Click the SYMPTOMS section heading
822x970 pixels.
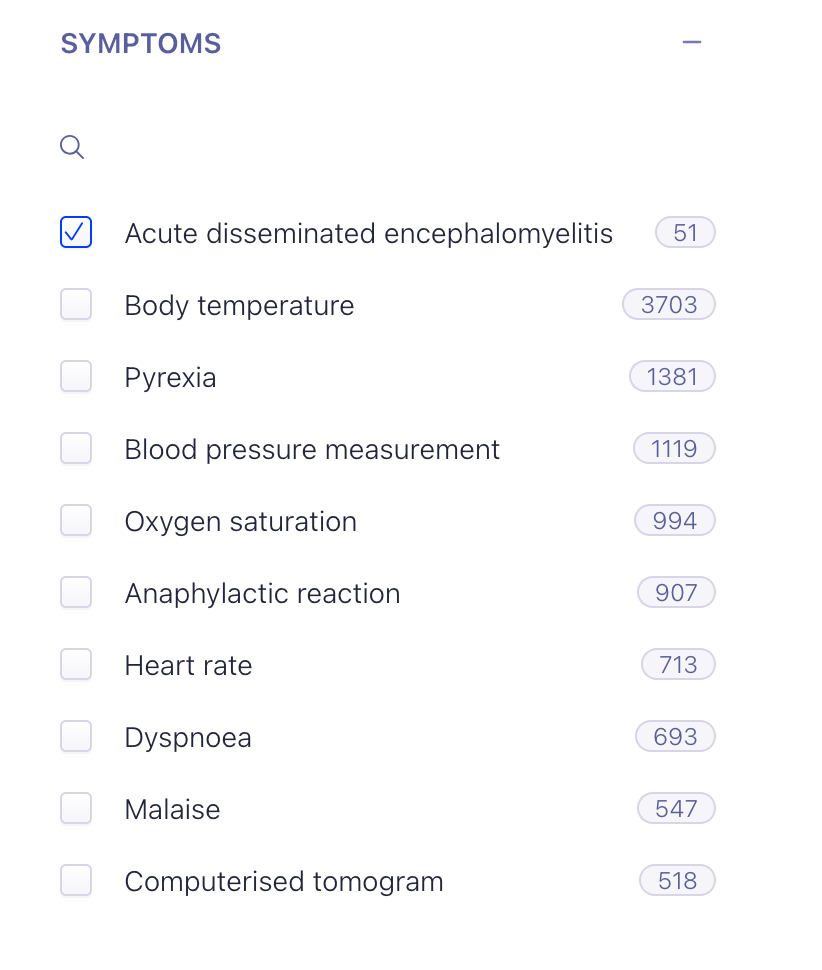pyautogui.click(x=141, y=44)
